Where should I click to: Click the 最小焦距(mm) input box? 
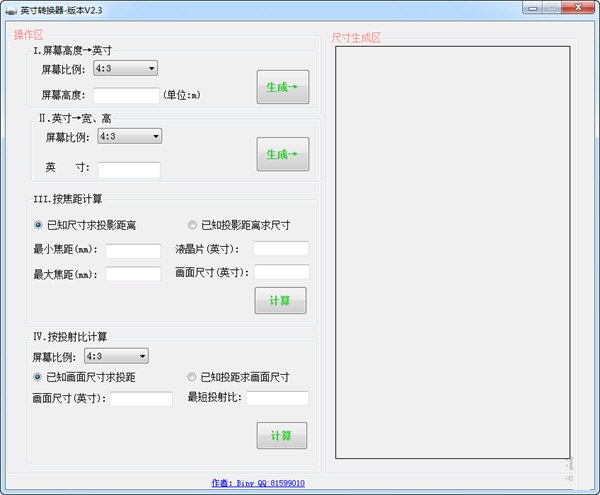pyautogui.click(x=133, y=251)
